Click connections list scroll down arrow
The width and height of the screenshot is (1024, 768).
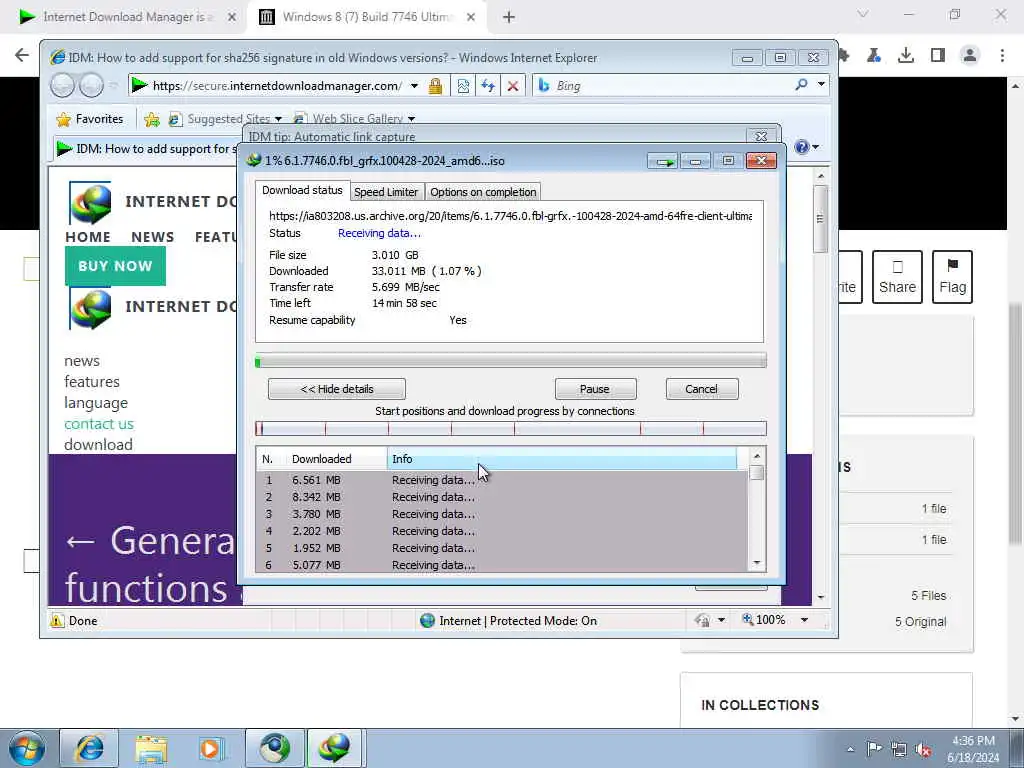tap(757, 563)
